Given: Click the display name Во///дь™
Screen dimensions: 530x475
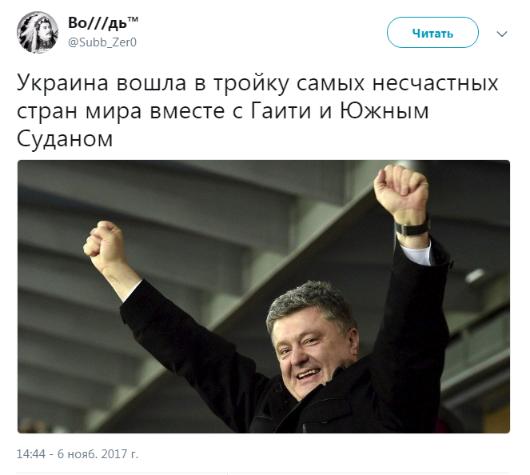Looking at the screenshot, I should click(x=103, y=23).
